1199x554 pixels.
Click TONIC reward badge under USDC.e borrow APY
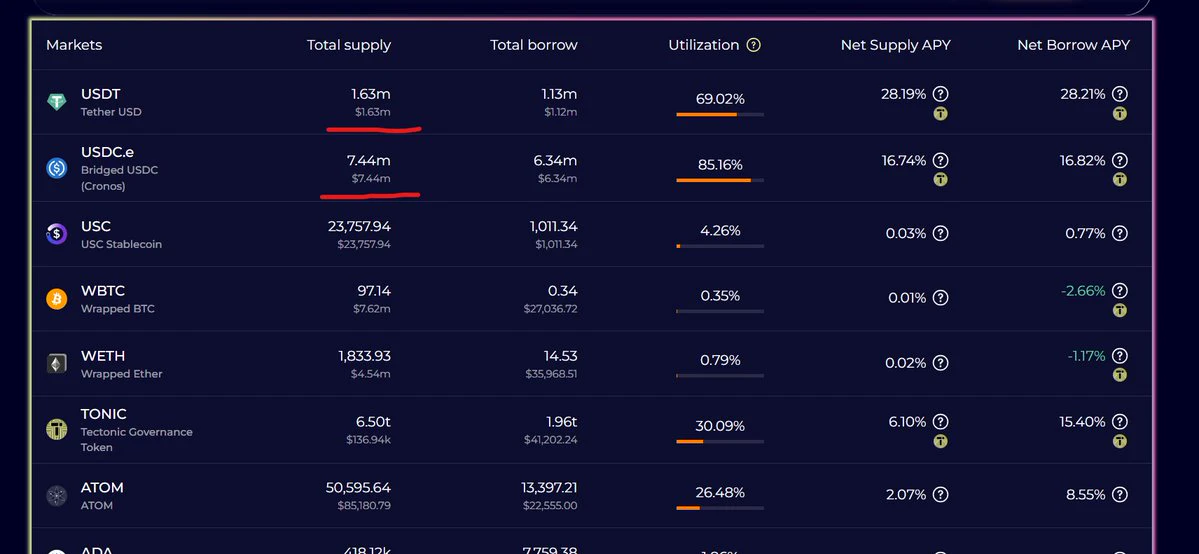click(x=1119, y=180)
